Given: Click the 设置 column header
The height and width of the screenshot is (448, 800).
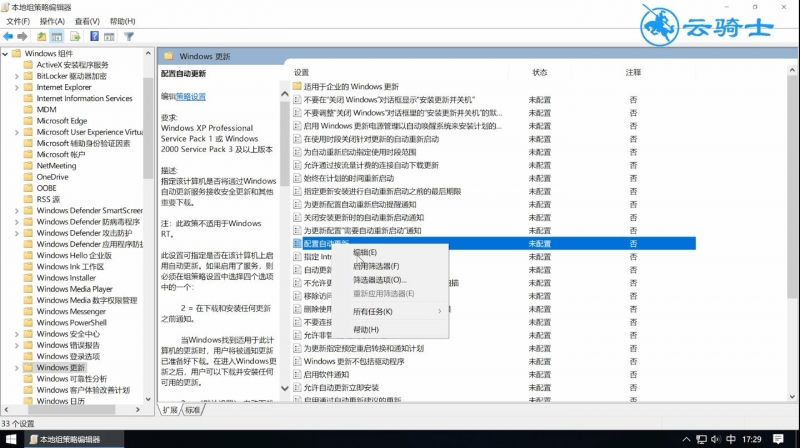Looking at the screenshot, I should tap(301, 72).
